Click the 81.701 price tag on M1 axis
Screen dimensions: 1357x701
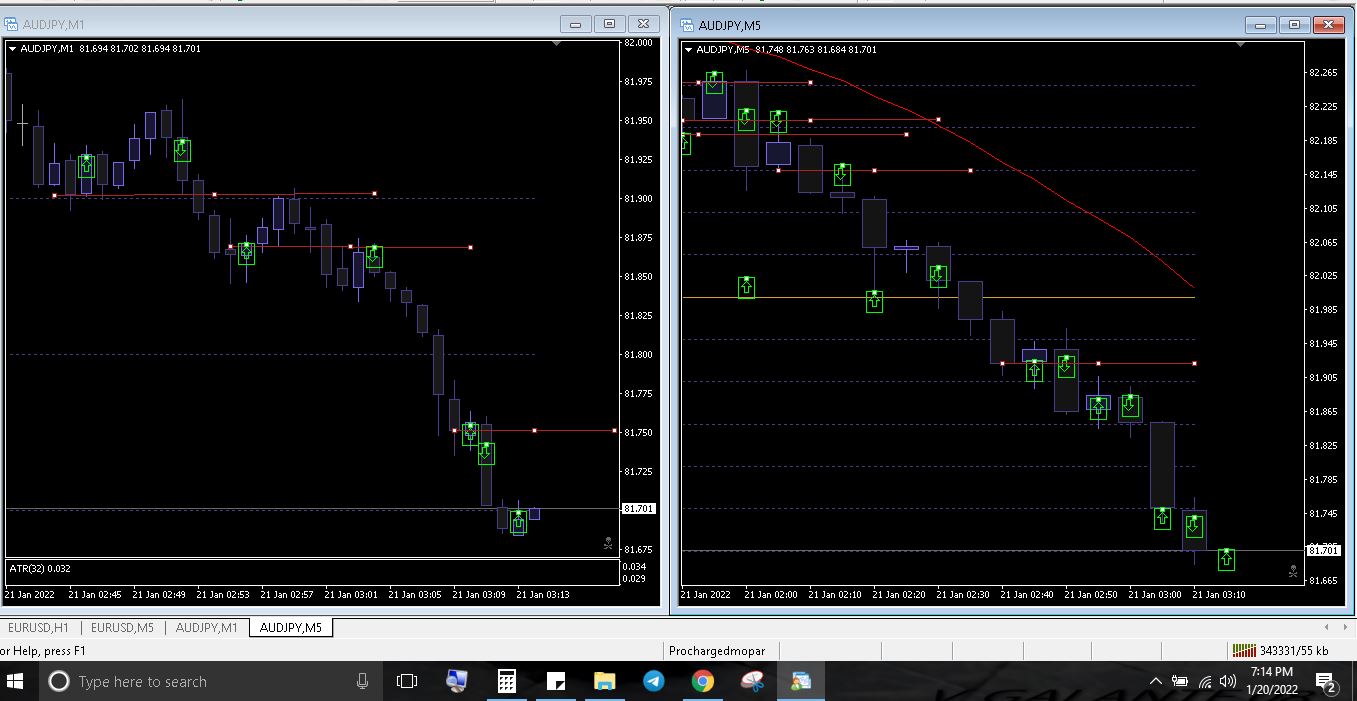point(638,508)
